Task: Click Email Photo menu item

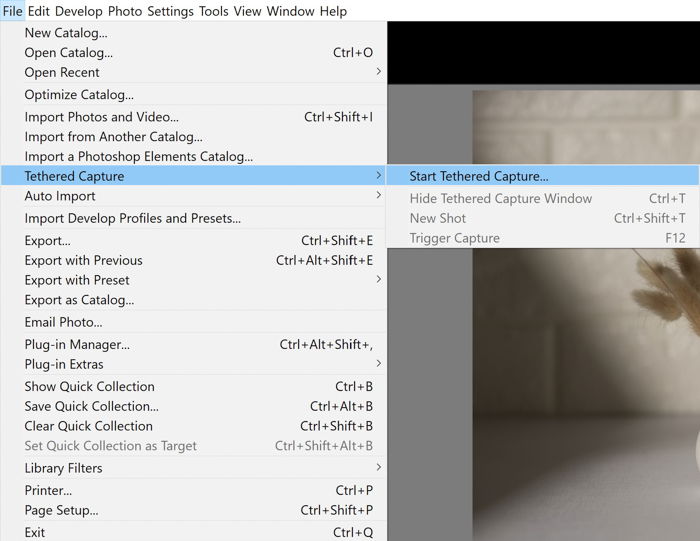Action: point(64,322)
